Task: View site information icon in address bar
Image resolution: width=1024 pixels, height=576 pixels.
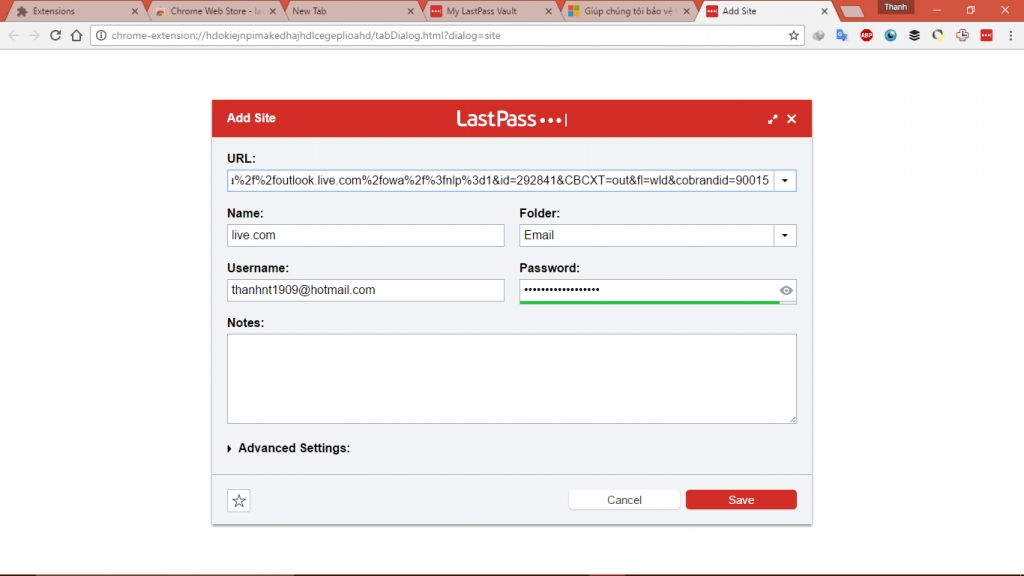Action: tap(101, 35)
